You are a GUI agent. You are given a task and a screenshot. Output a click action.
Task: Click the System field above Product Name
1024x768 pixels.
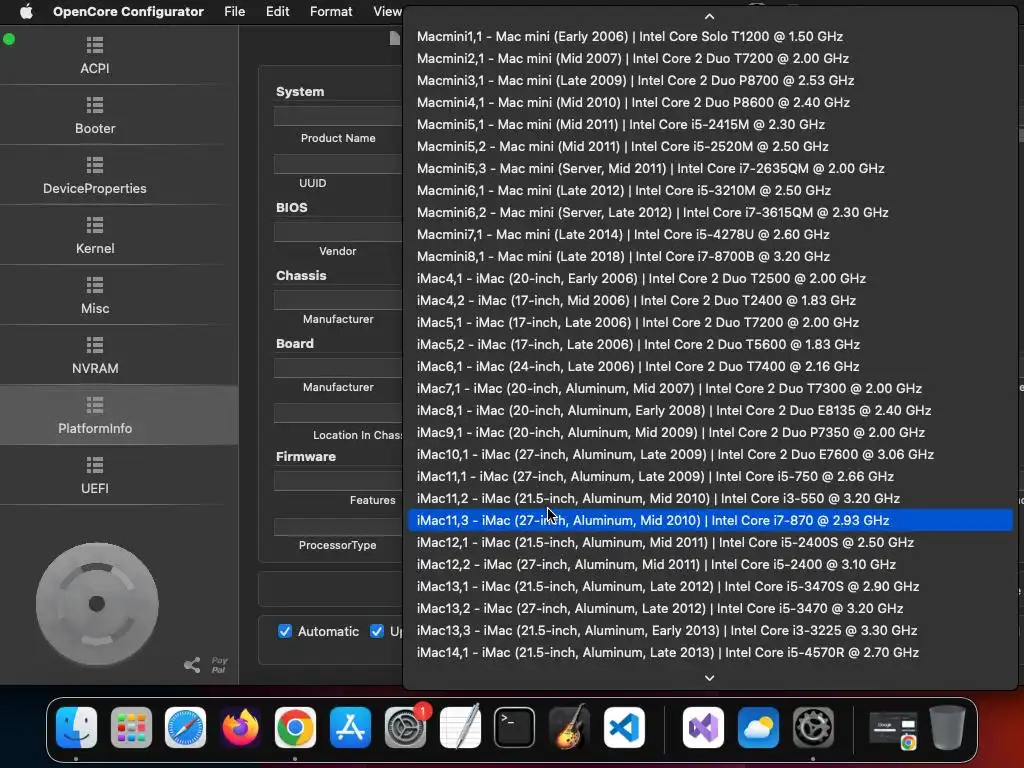point(338,116)
